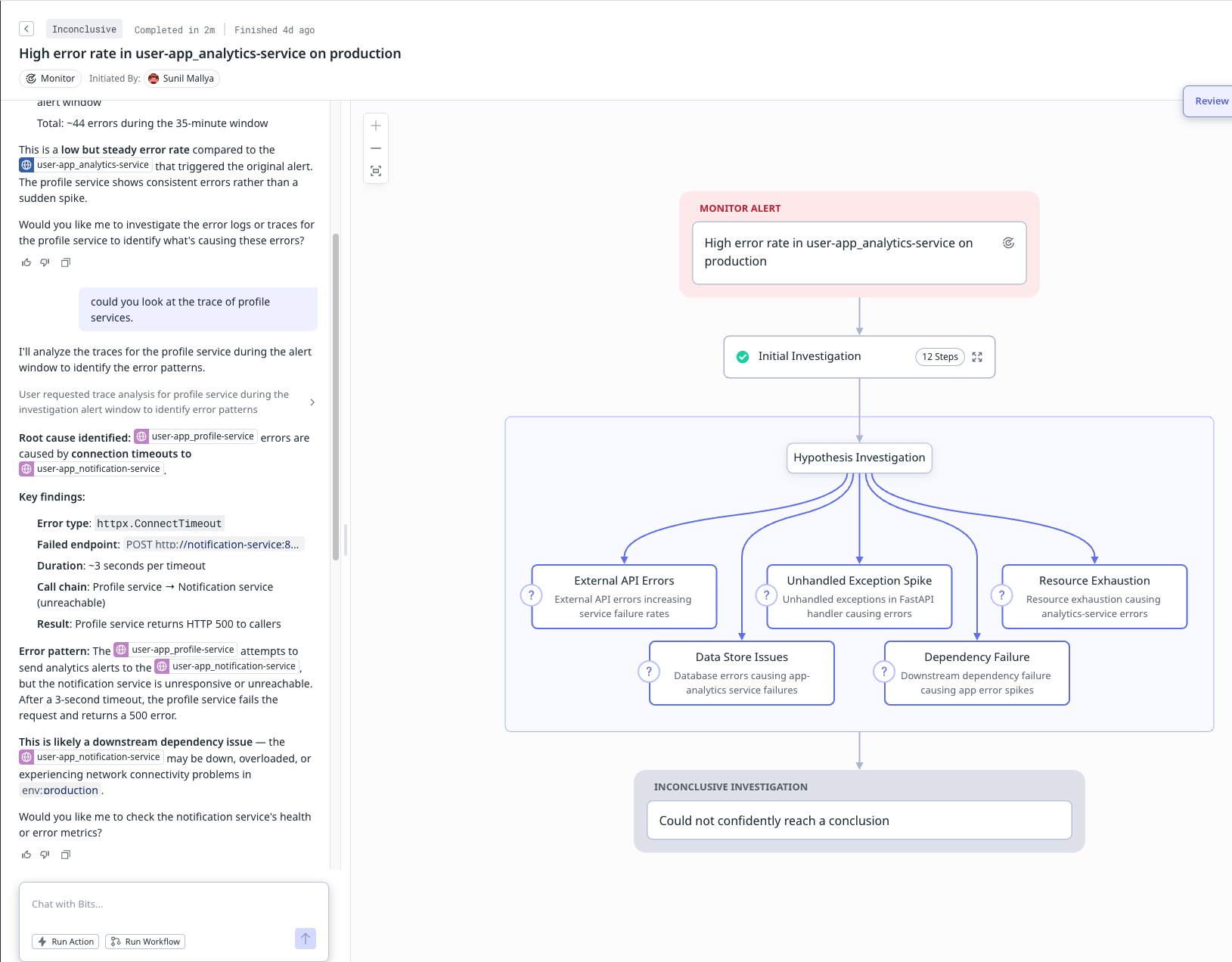Click the question mark on External API Errors hypothesis
The height and width of the screenshot is (962, 1232).
(532, 595)
